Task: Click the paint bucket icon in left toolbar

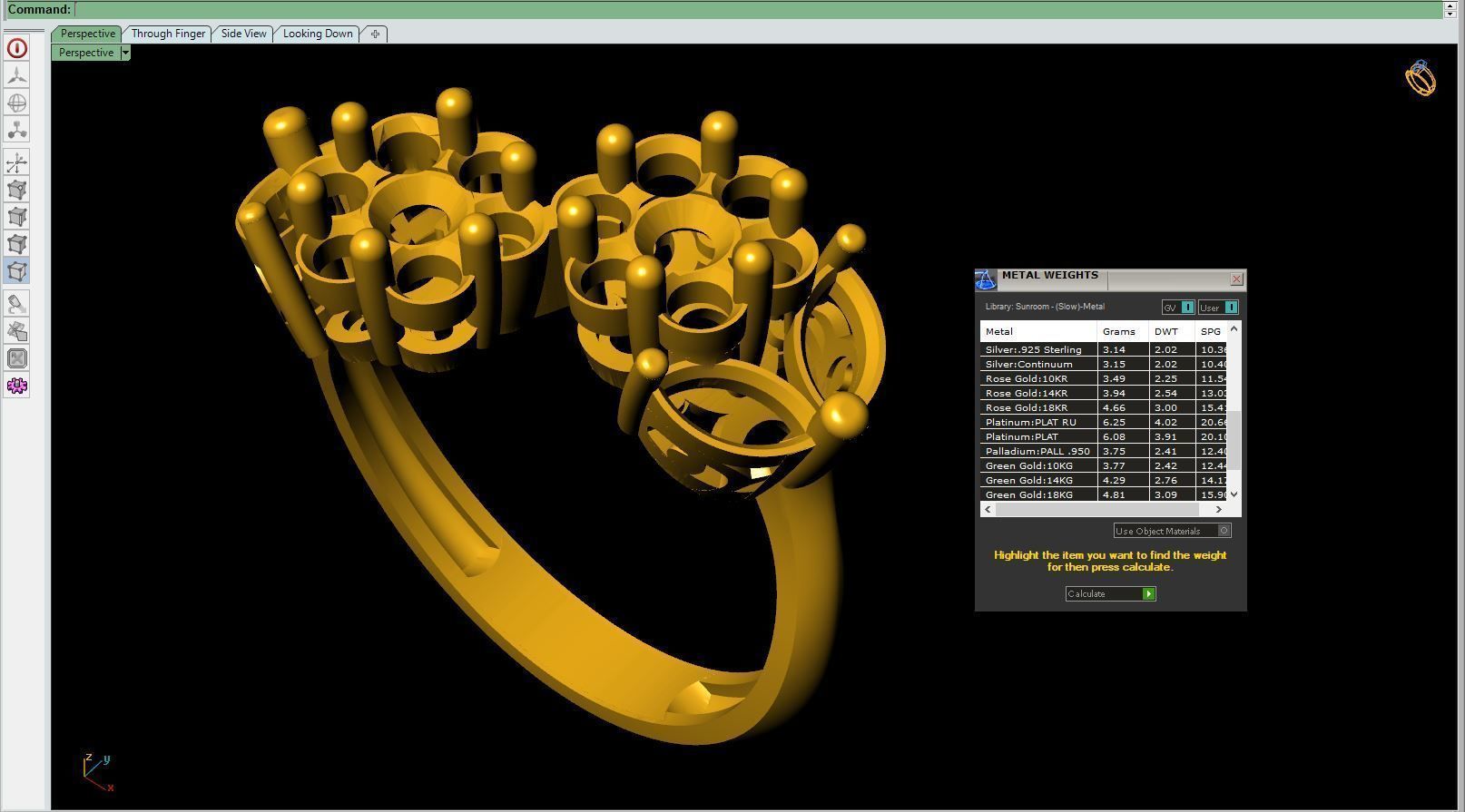Action: 16,304
